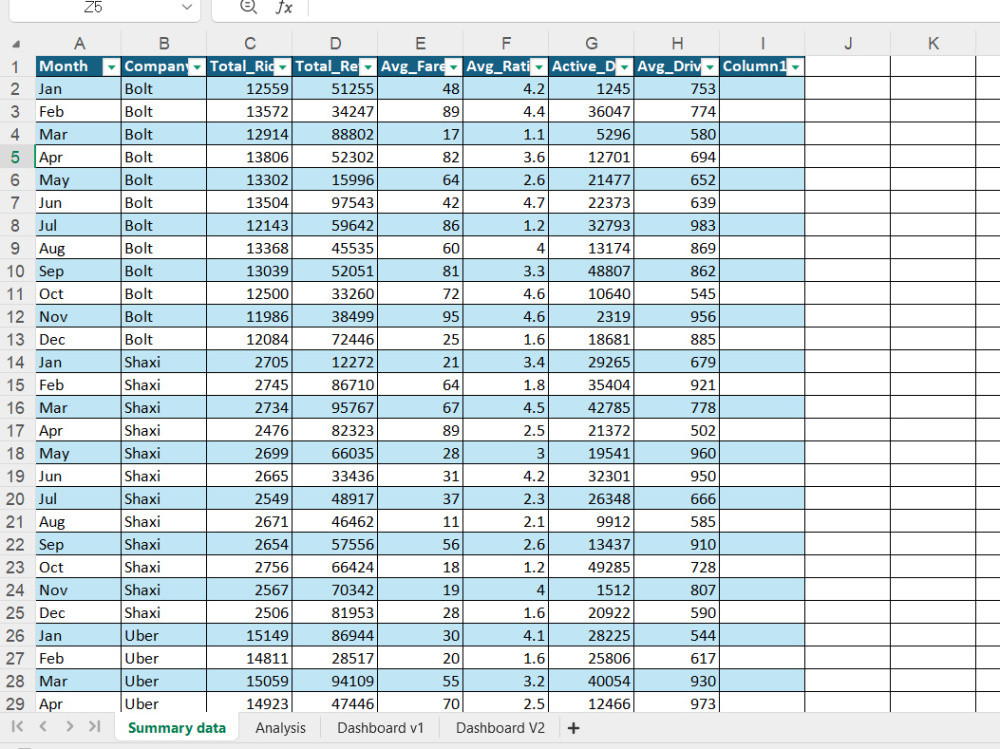Add a new sheet with the plus icon
The image size is (1000, 749).
pyautogui.click(x=573, y=728)
